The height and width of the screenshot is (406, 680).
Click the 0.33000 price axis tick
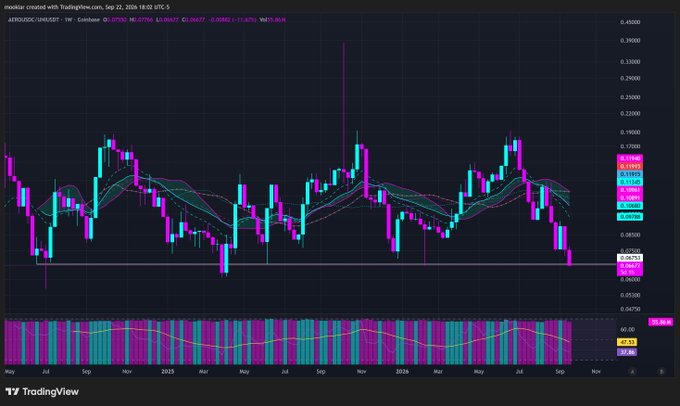630,62
